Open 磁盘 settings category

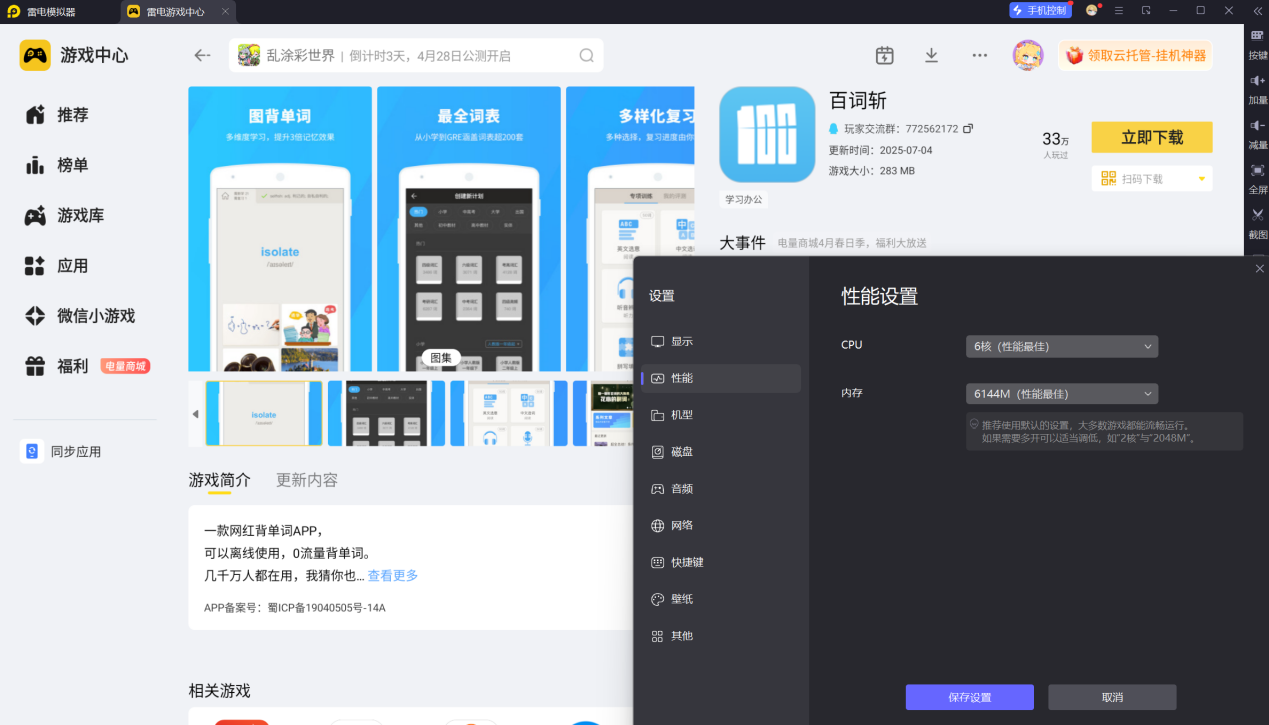[x=720, y=452]
